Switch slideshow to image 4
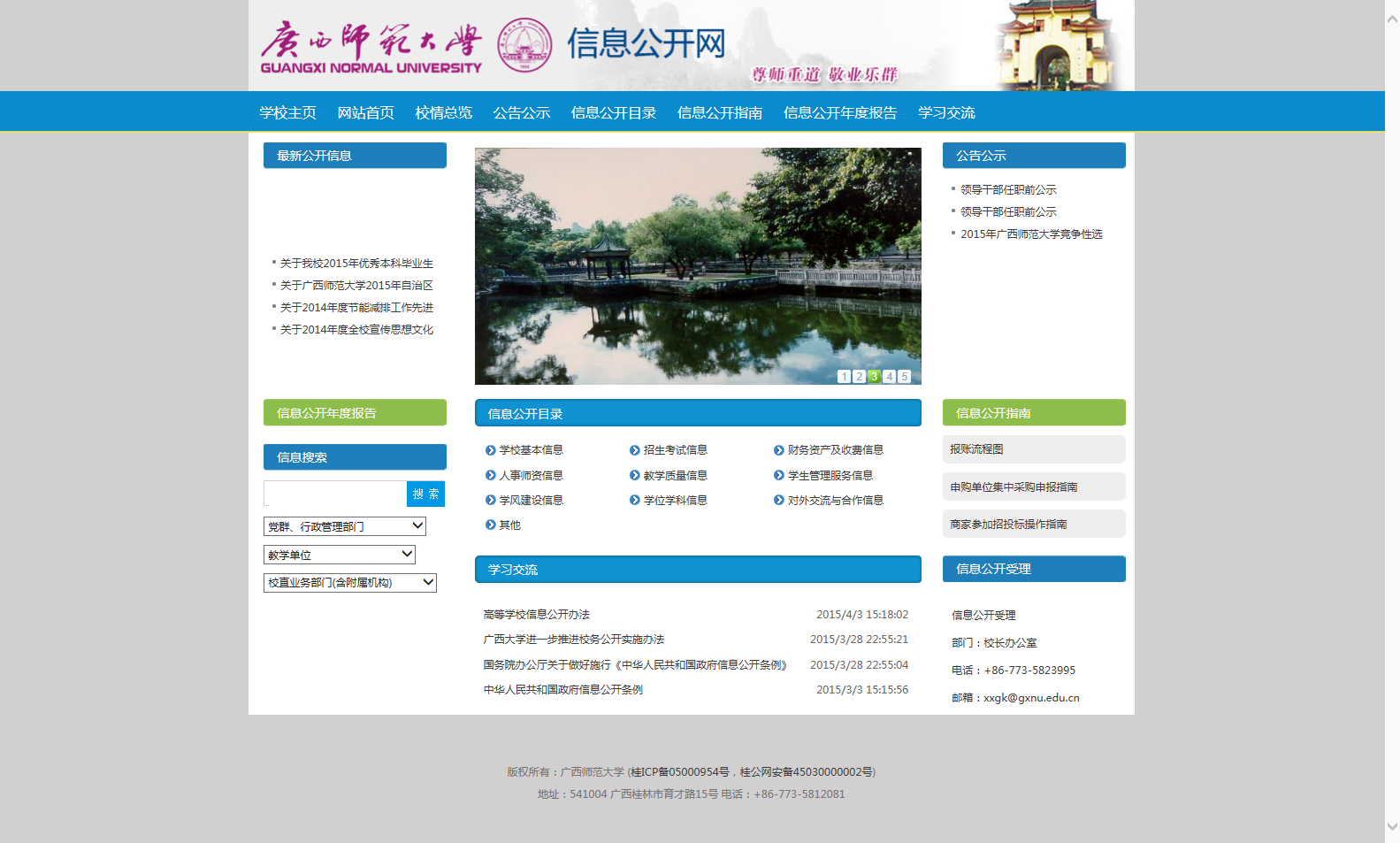The width and height of the screenshot is (1400, 843). [889, 377]
